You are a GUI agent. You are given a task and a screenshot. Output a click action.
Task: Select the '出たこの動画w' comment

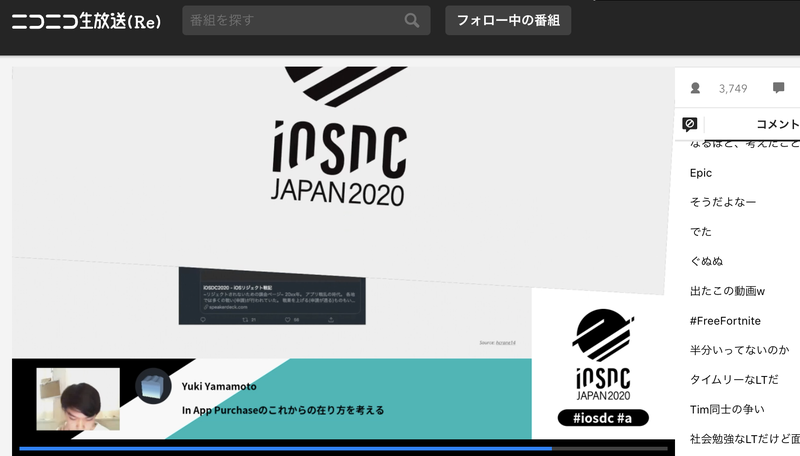click(x=727, y=291)
